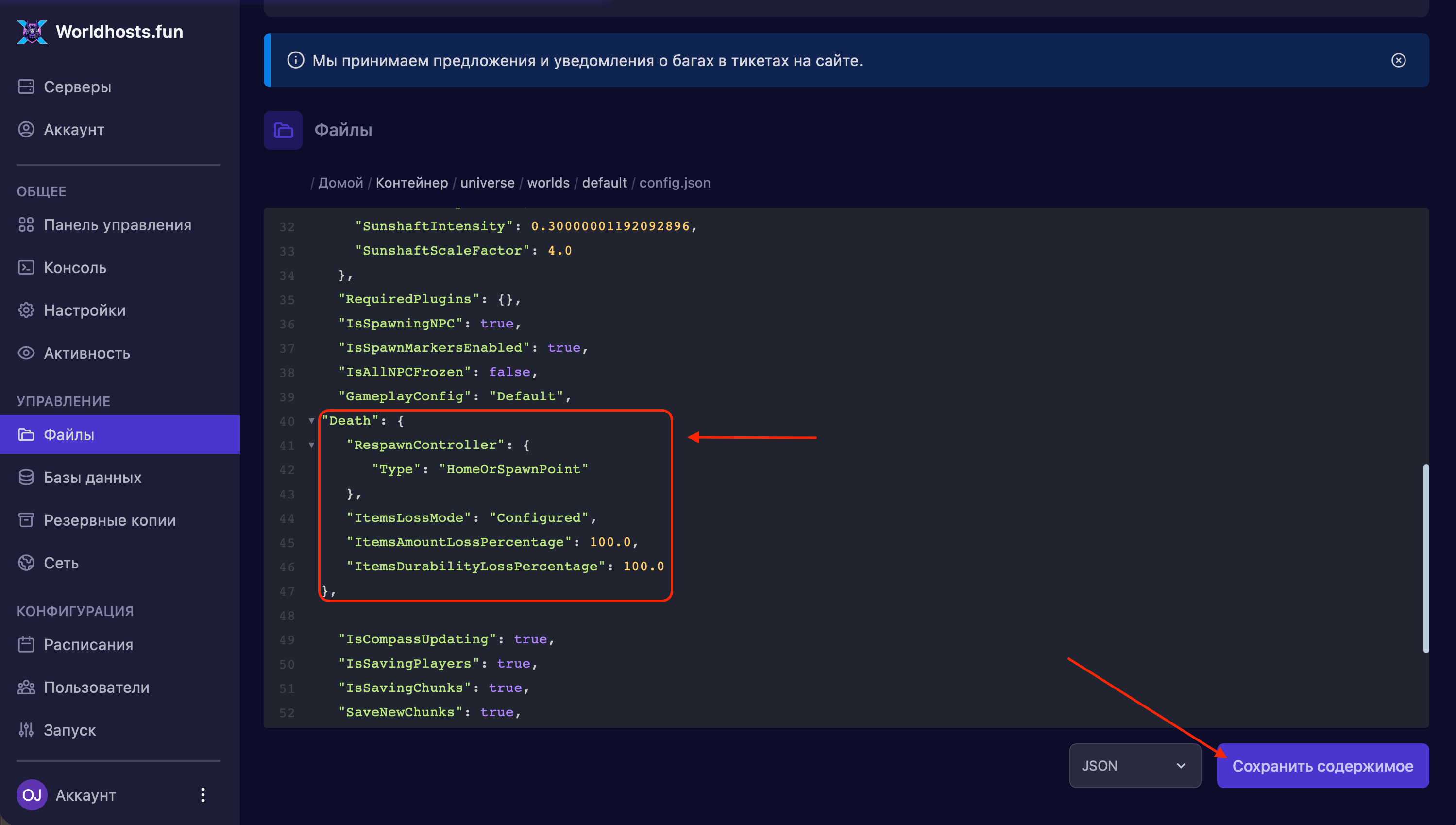Open Базы данных via the database icon
This screenshot has width=1456, height=825.
point(26,477)
